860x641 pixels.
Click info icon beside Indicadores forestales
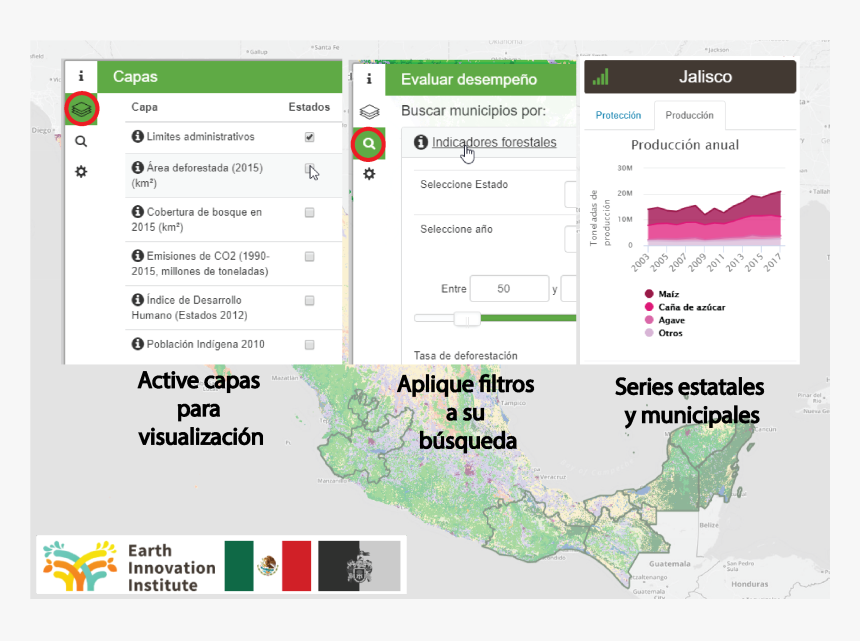[x=421, y=143]
